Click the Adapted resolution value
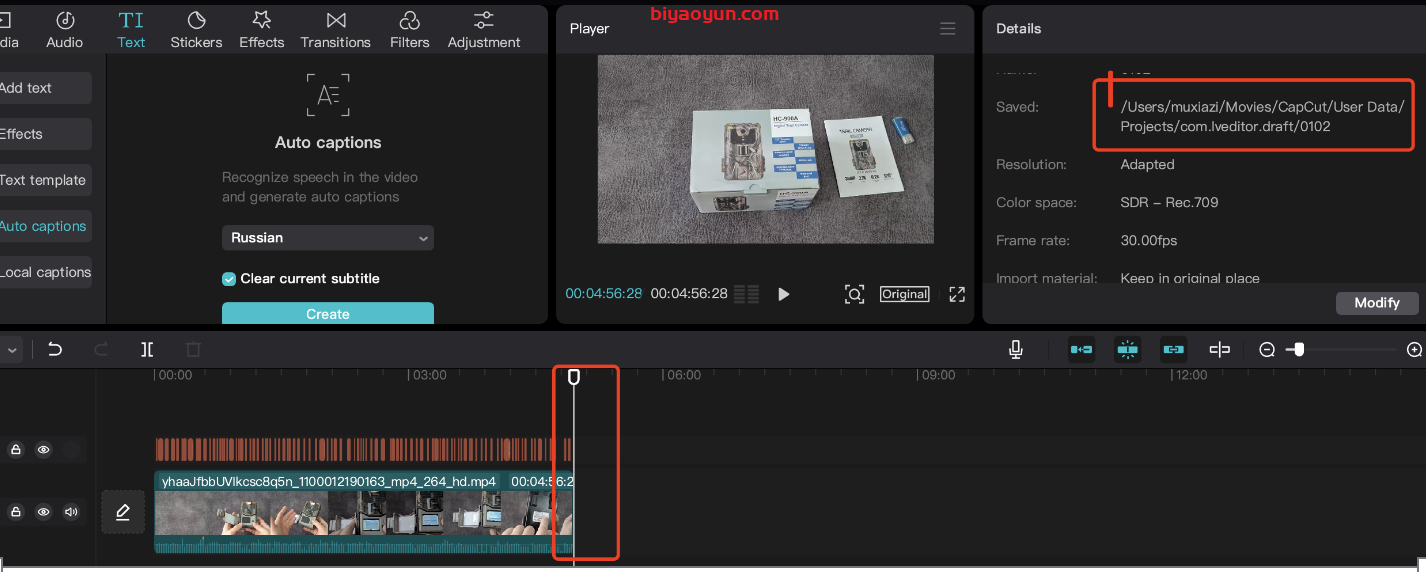This screenshot has width=1426, height=572. click(x=1147, y=164)
